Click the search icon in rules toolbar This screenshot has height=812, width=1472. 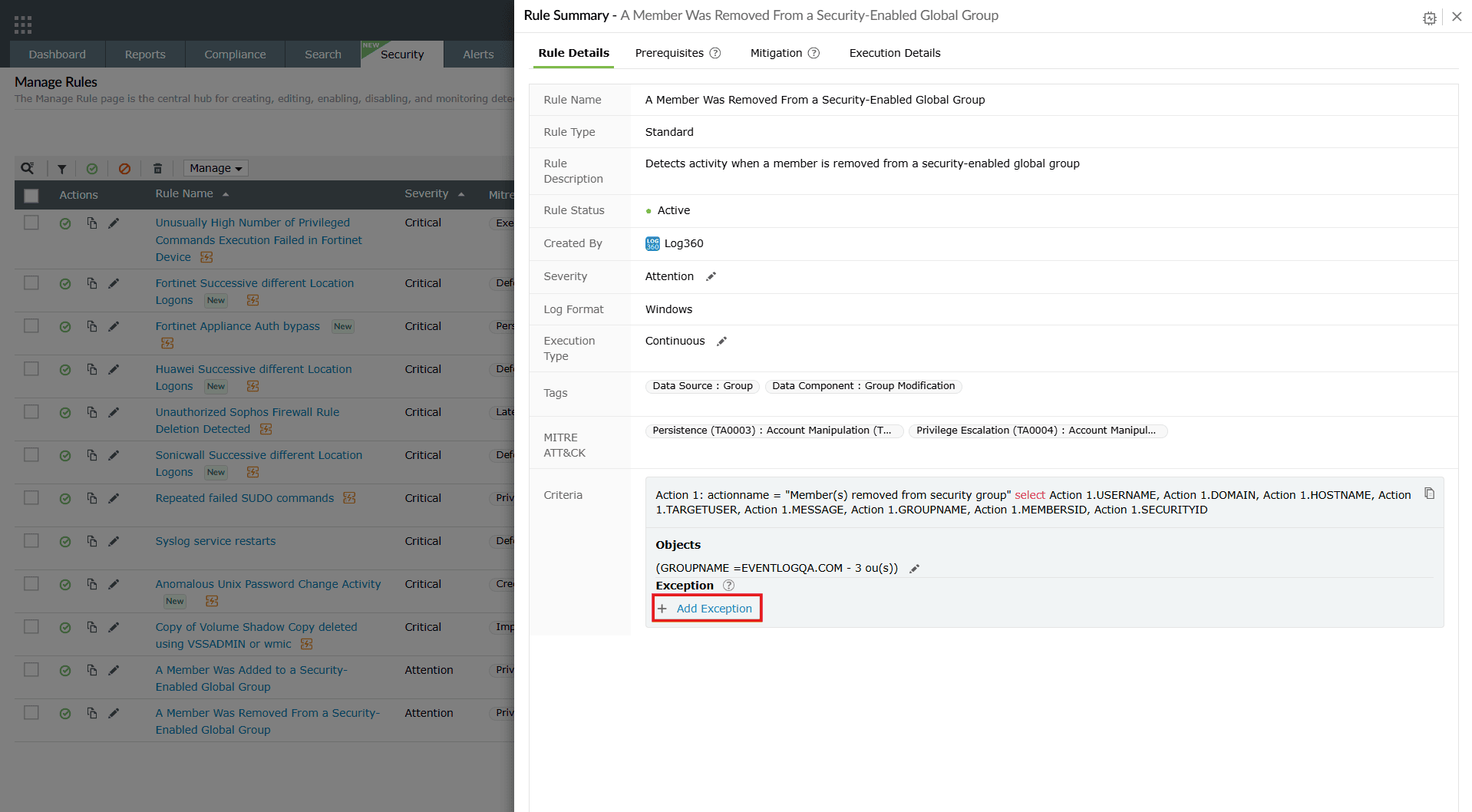[28, 168]
